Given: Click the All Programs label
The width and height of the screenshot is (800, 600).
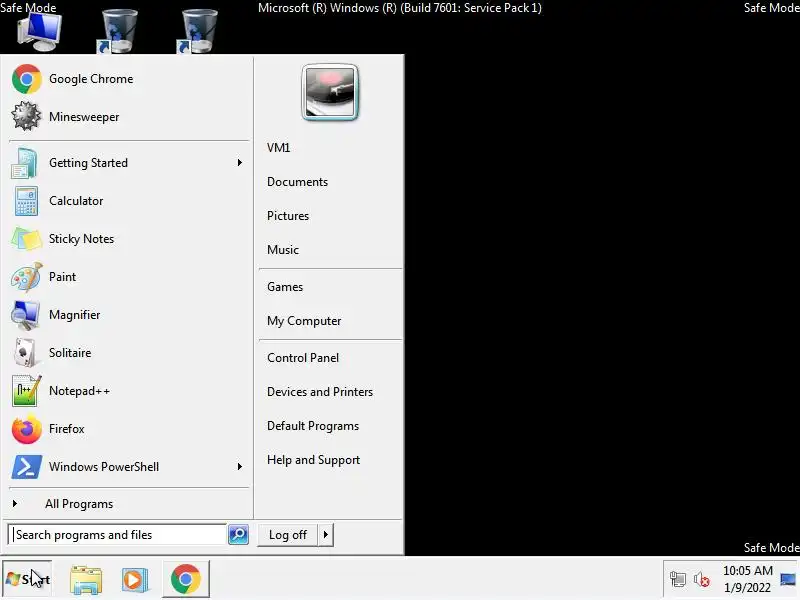Looking at the screenshot, I should click(x=79, y=504).
